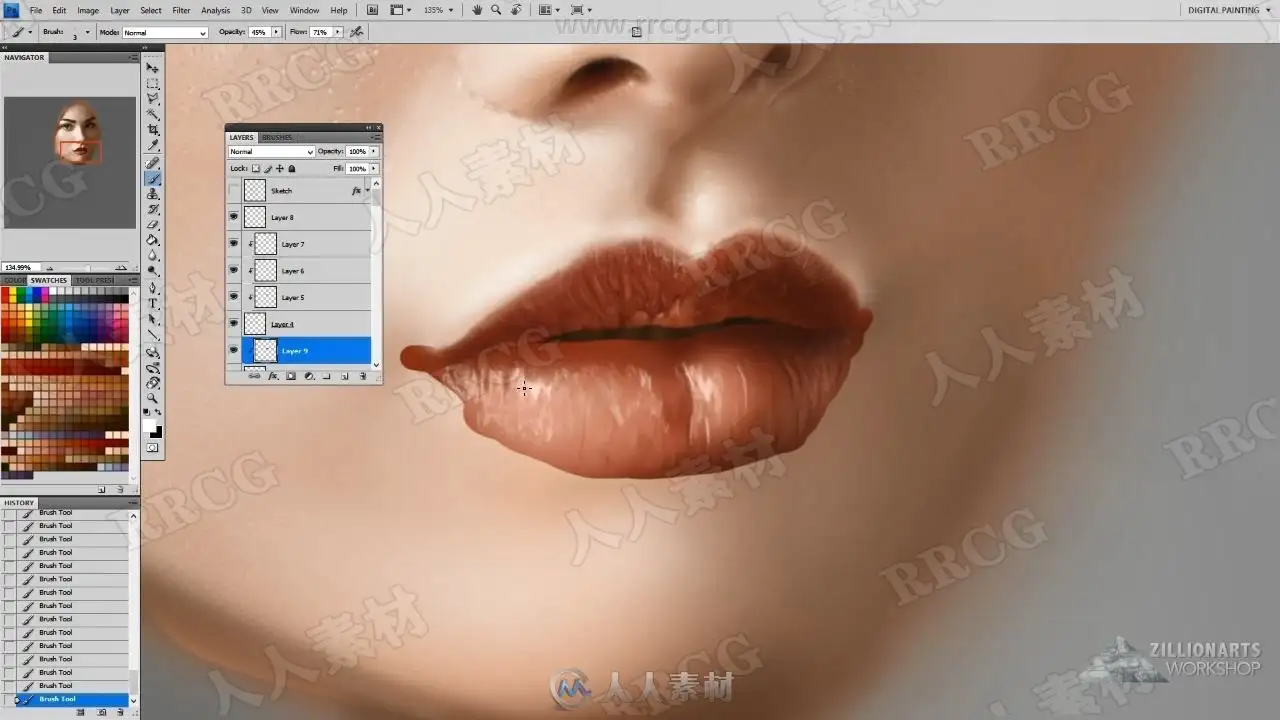The height and width of the screenshot is (720, 1280).
Task: Select the Pen tool
Action: [153, 288]
